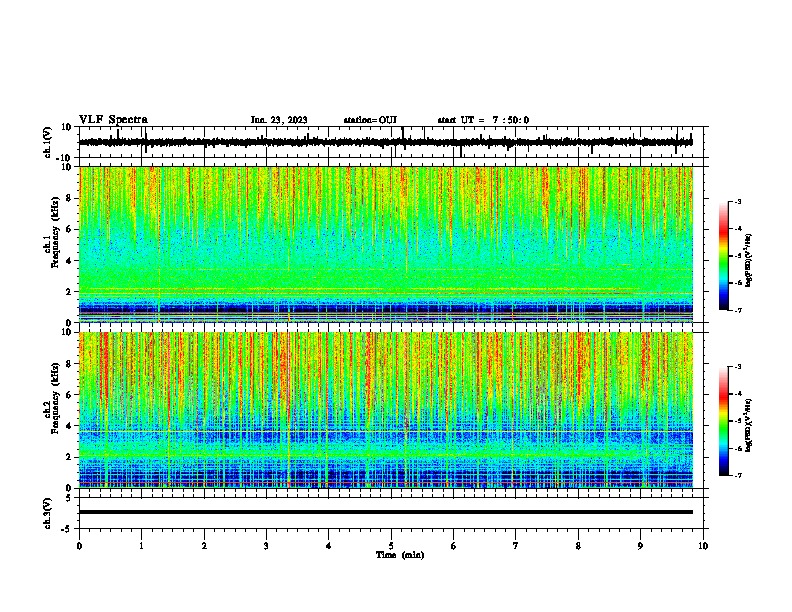Click the time axis tick label "1"
This screenshot has height=612, width=792.
pos(141,546)
